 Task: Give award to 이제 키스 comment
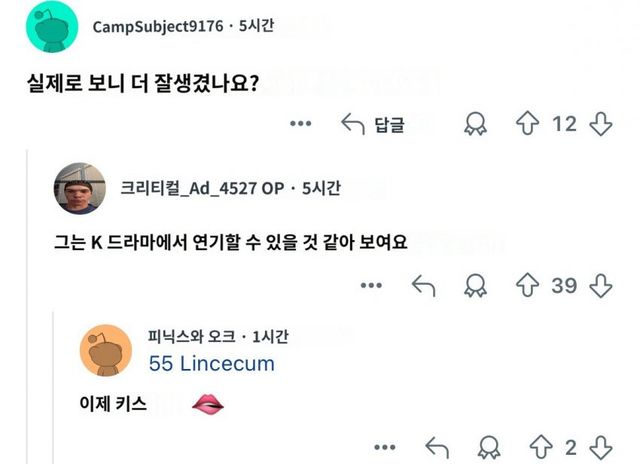coord(488,447)
